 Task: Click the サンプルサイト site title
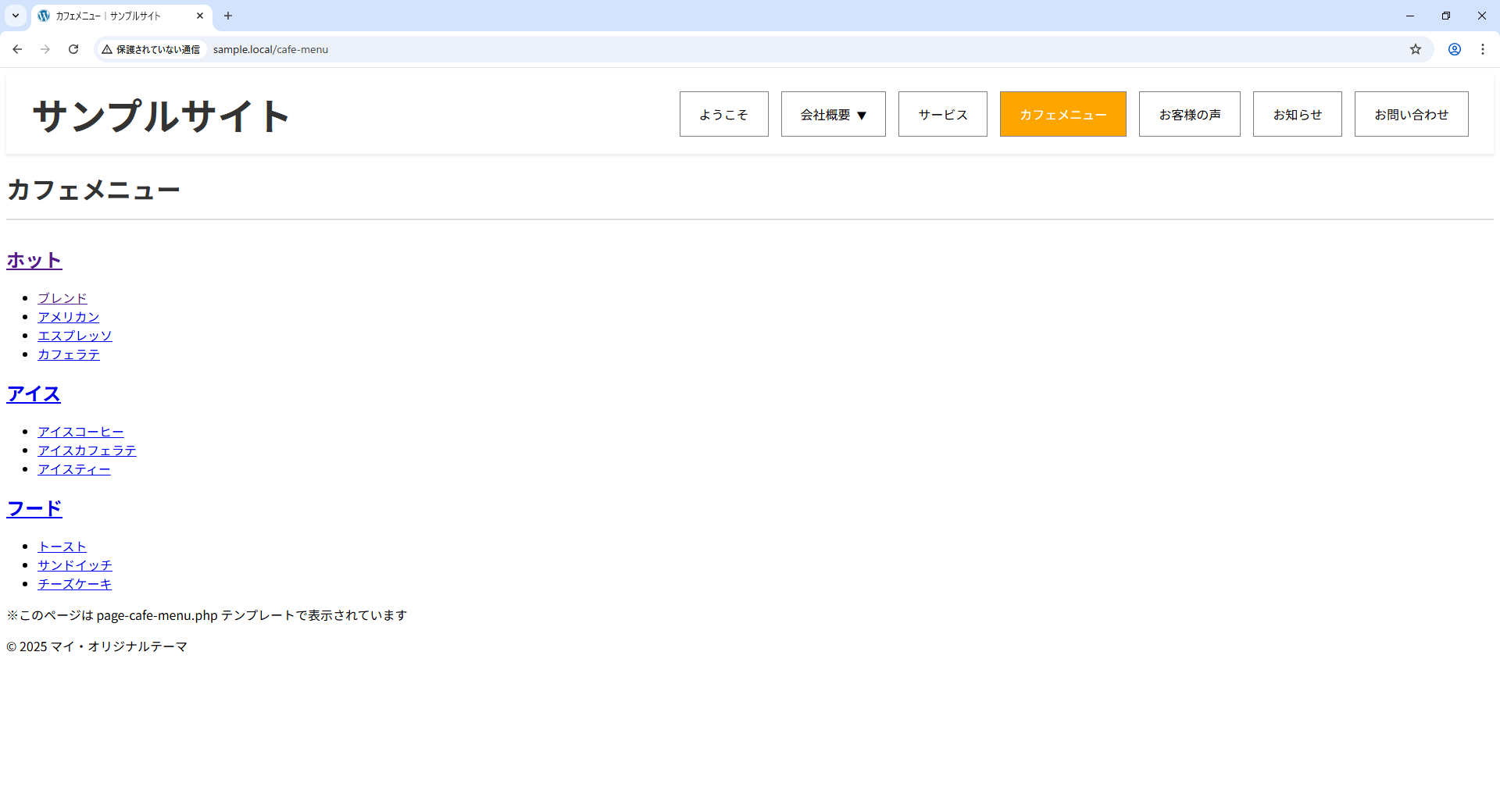click(161, 116)
